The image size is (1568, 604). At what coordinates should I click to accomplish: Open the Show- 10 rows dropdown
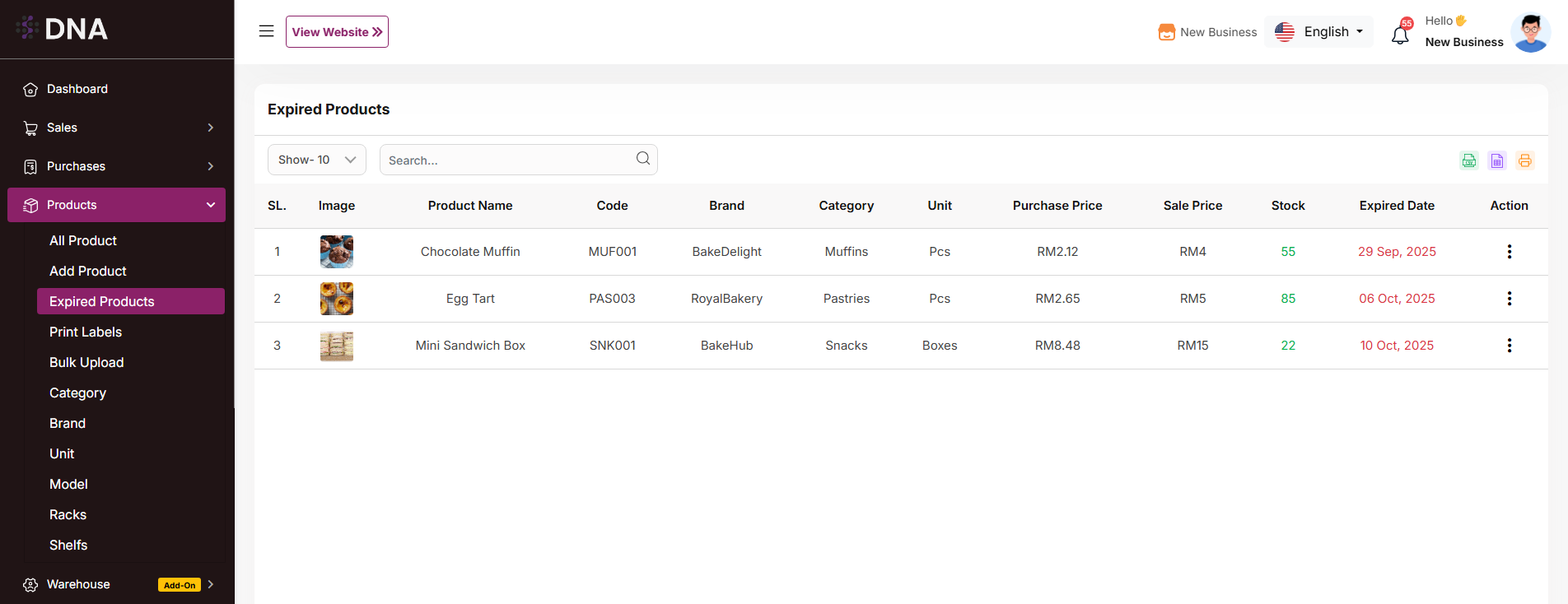(316, 160)
